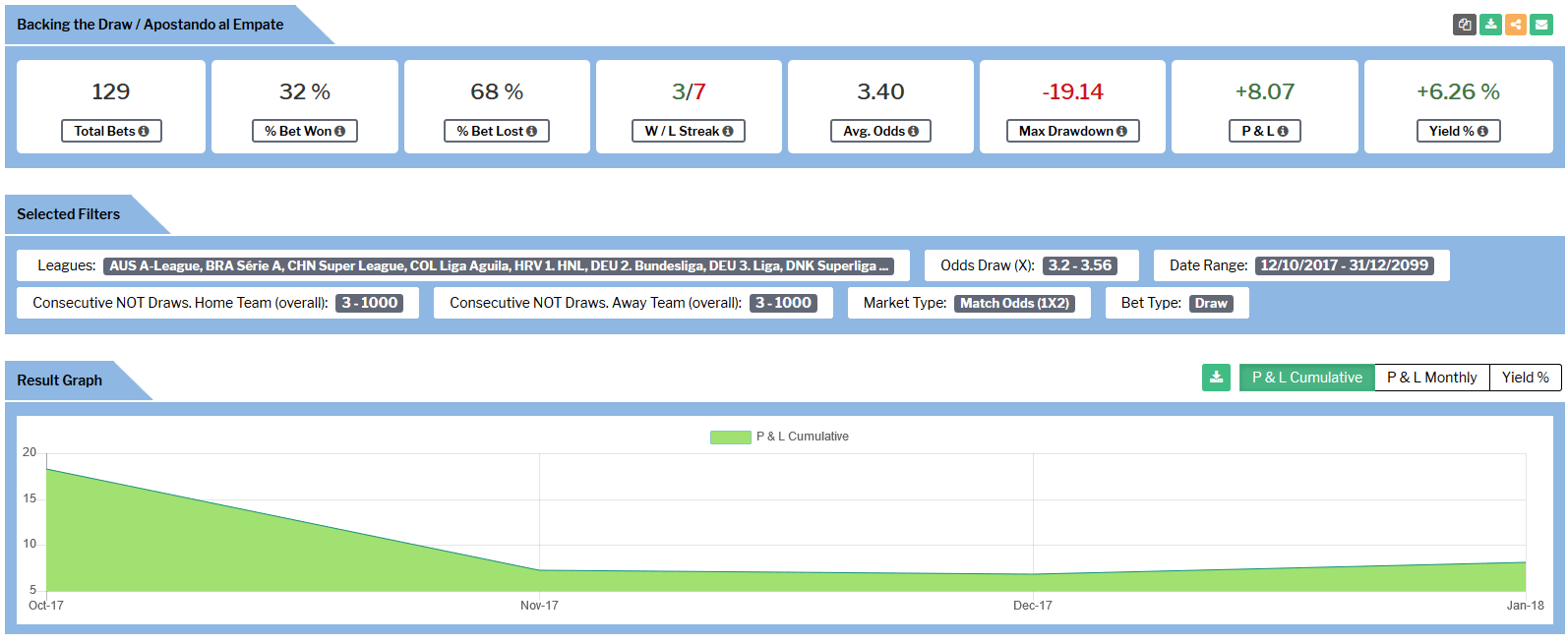Download the result graph image

coord(1216,378)
